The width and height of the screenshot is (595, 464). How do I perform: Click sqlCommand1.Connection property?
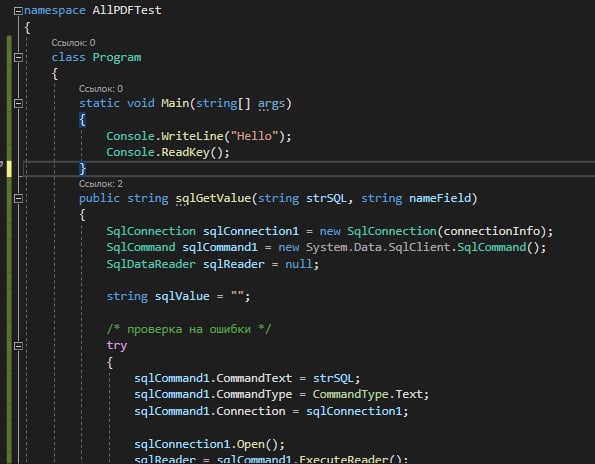pos(209,411)
